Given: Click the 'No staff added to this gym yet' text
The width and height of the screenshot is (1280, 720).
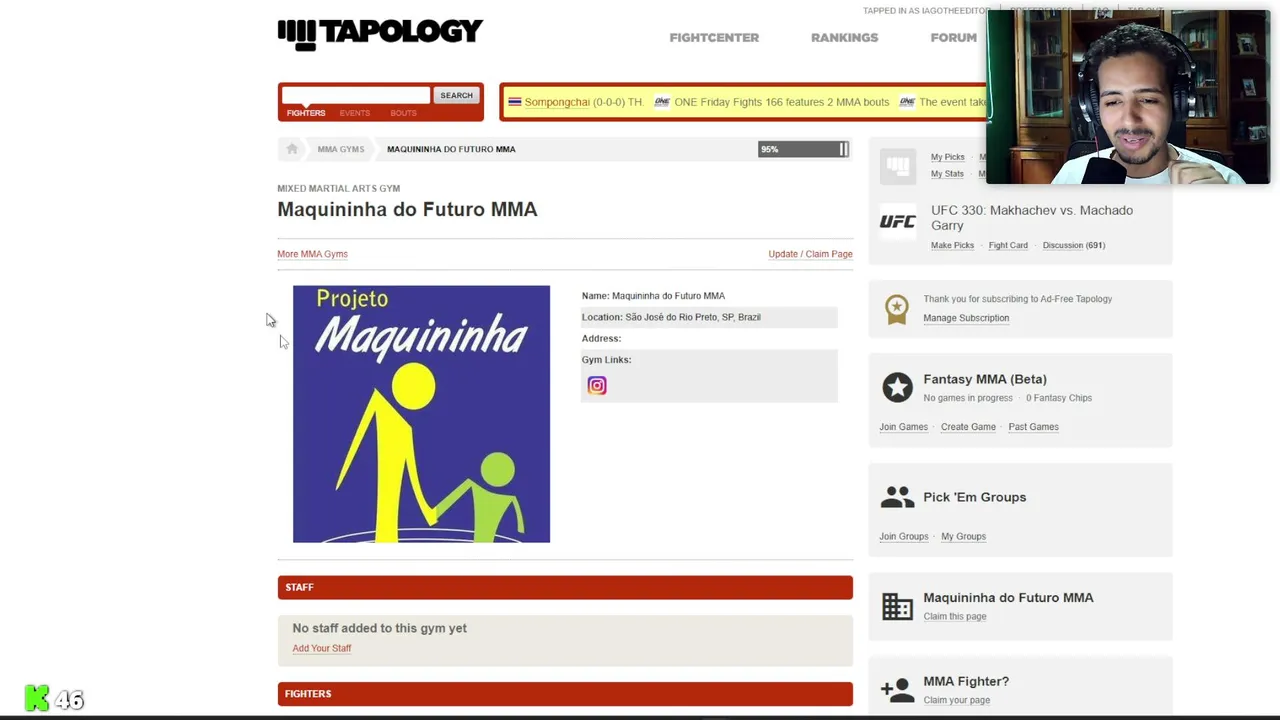Looking at the screenshot, I should 380,628.
